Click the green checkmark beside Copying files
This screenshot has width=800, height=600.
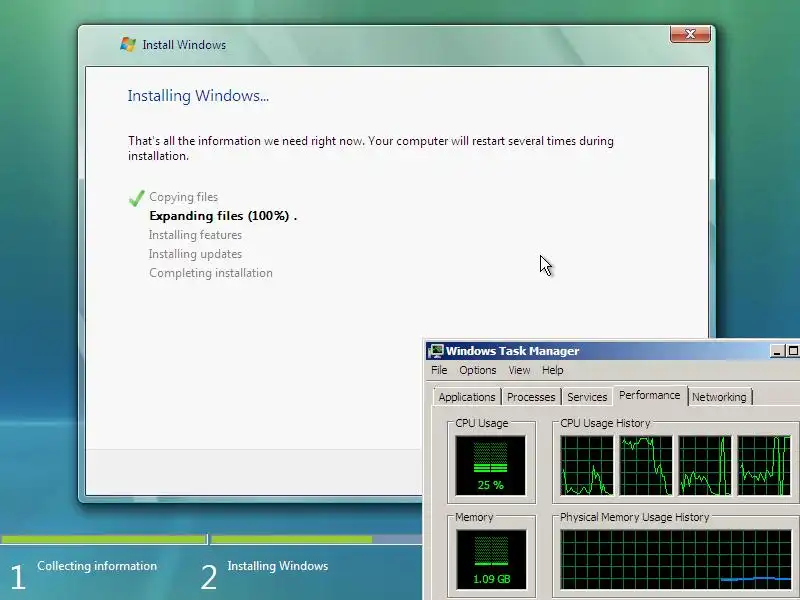click(136, 198)
